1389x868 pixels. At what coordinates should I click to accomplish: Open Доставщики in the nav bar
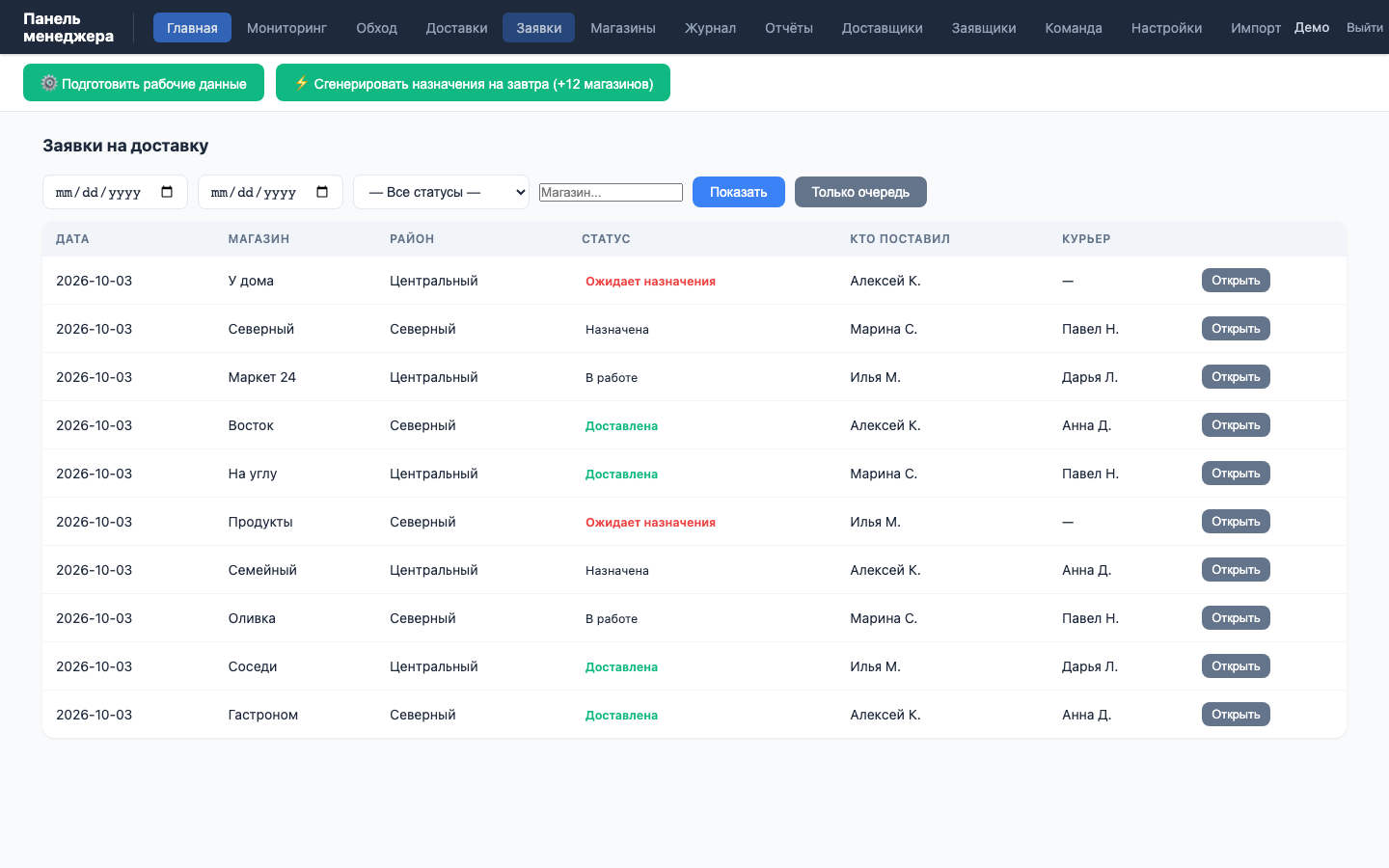882,28
